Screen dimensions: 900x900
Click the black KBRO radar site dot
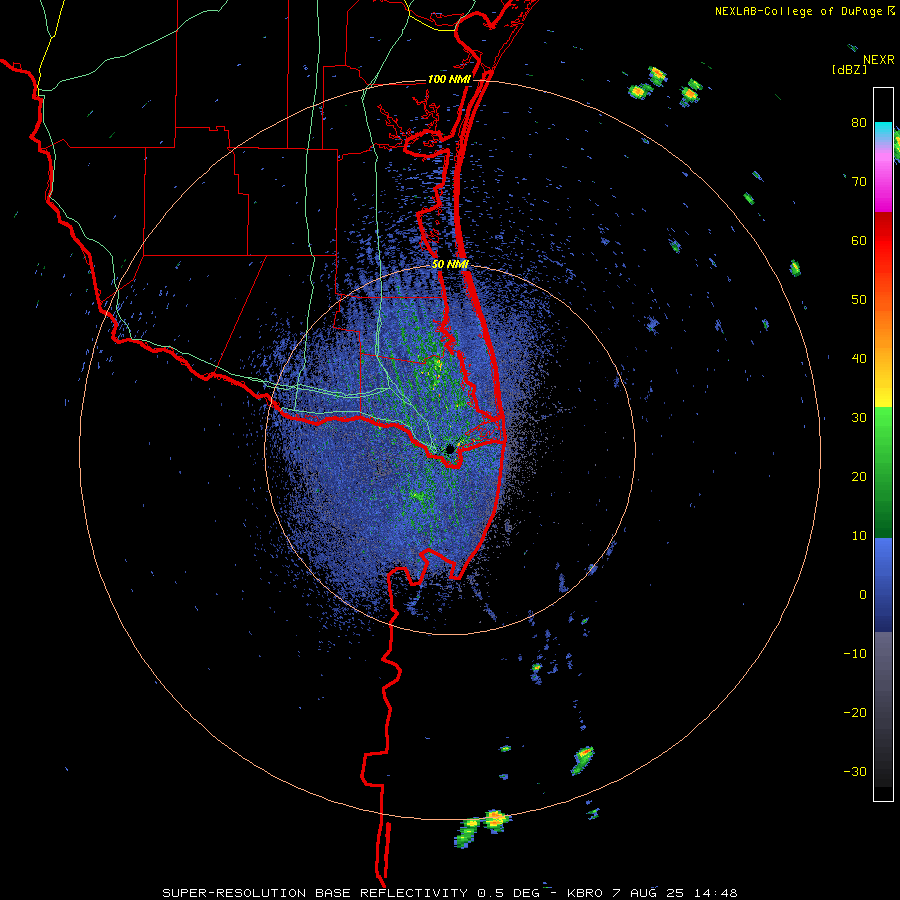click(450, 449)
